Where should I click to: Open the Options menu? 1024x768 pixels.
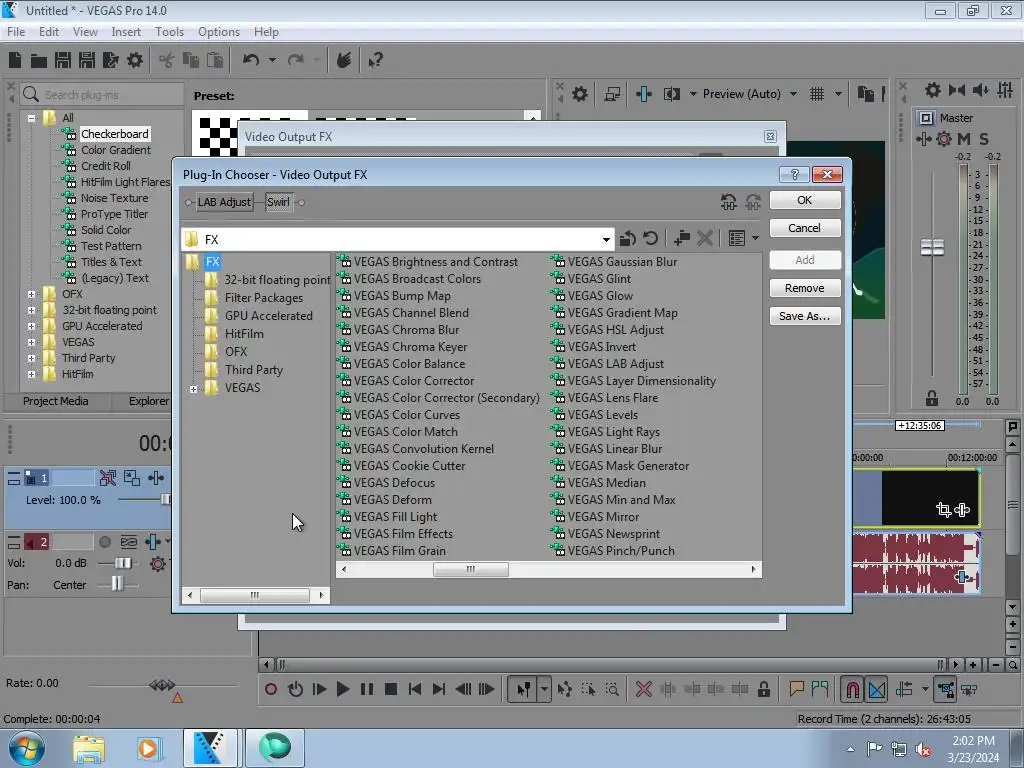[219, 32]
